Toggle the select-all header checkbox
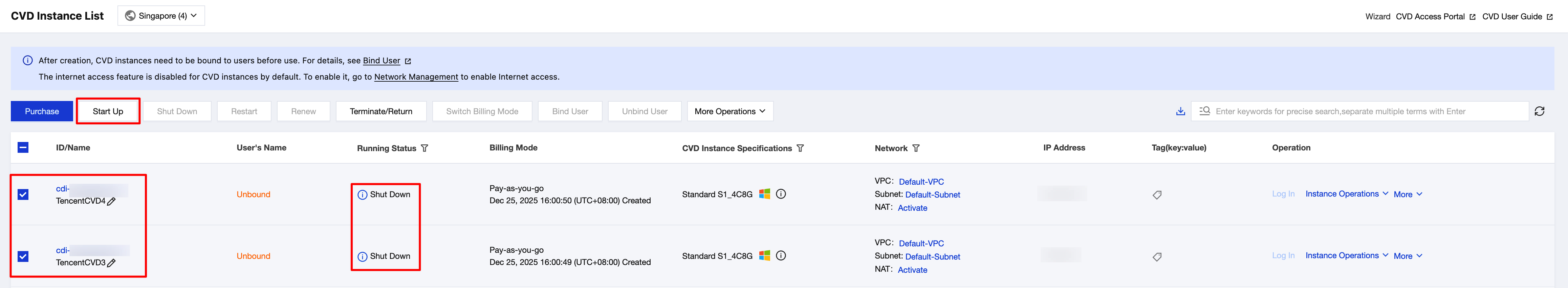 pyautogui.click(x=23, y=147)
